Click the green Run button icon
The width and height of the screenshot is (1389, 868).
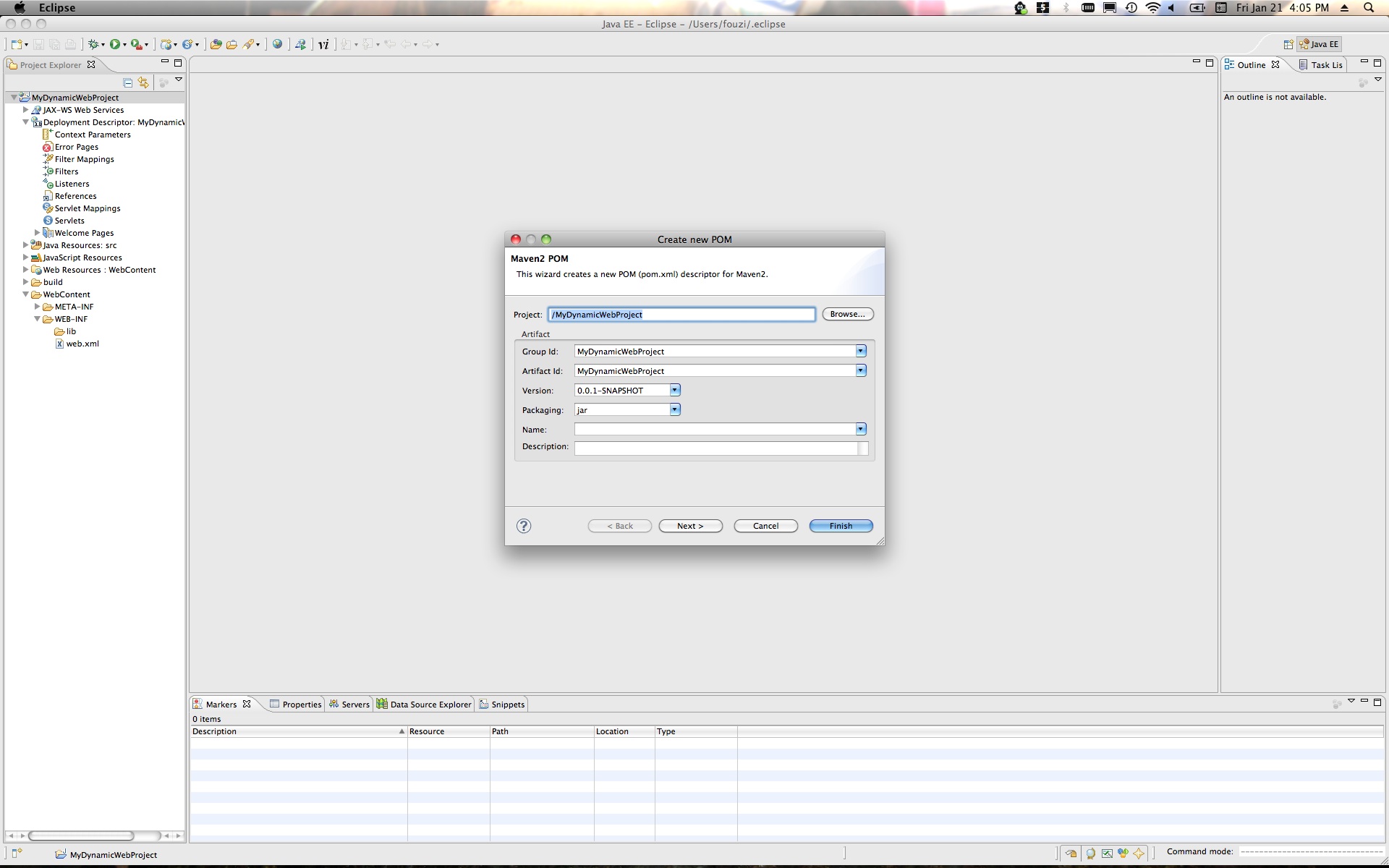tap(114, 44)
